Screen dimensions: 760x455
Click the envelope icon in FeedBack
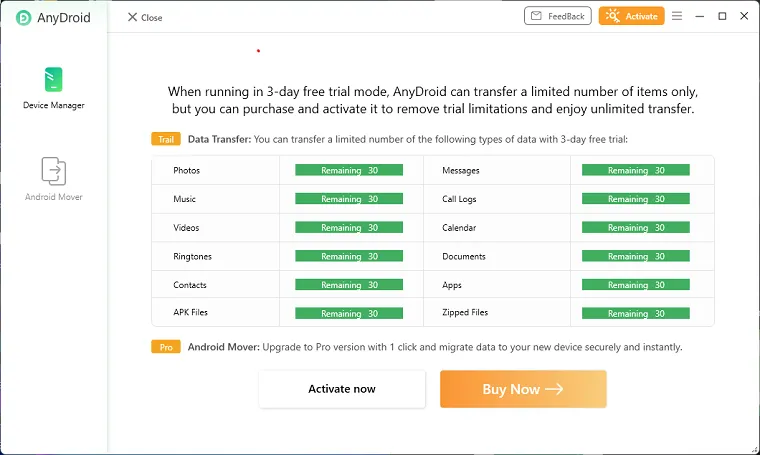pyautogui.click(x=536, y=16)
